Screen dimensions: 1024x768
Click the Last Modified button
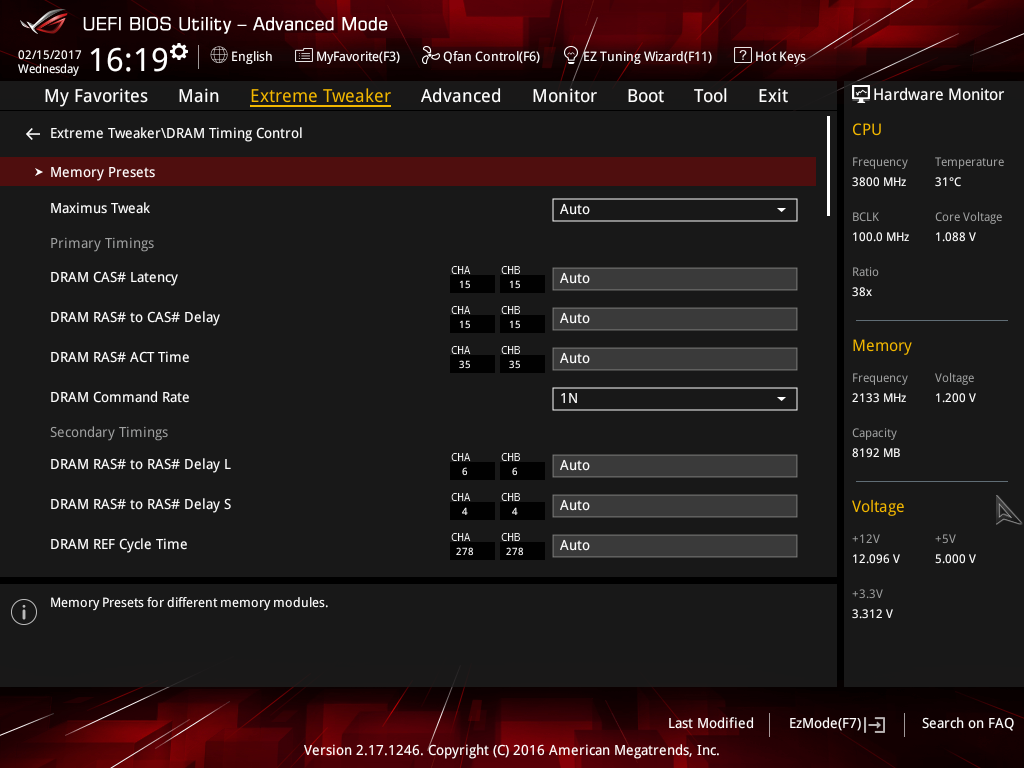[x=710, y=723]
